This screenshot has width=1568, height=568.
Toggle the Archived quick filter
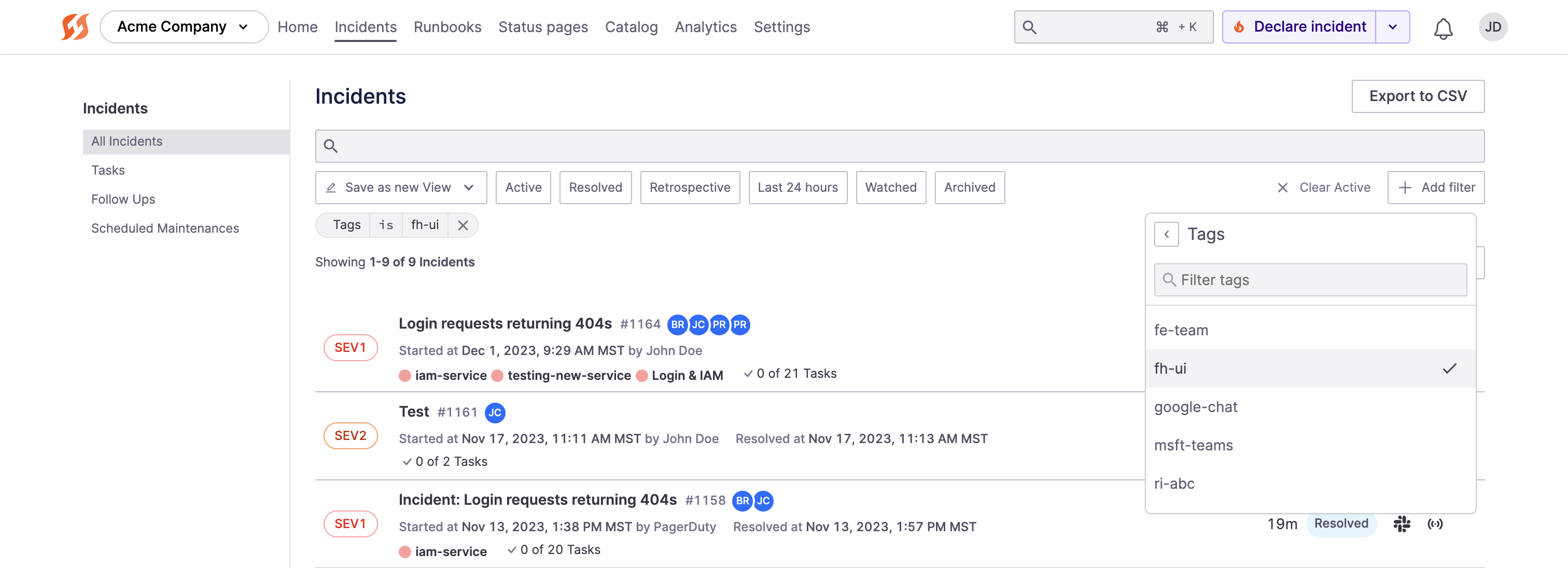point(970,188)
